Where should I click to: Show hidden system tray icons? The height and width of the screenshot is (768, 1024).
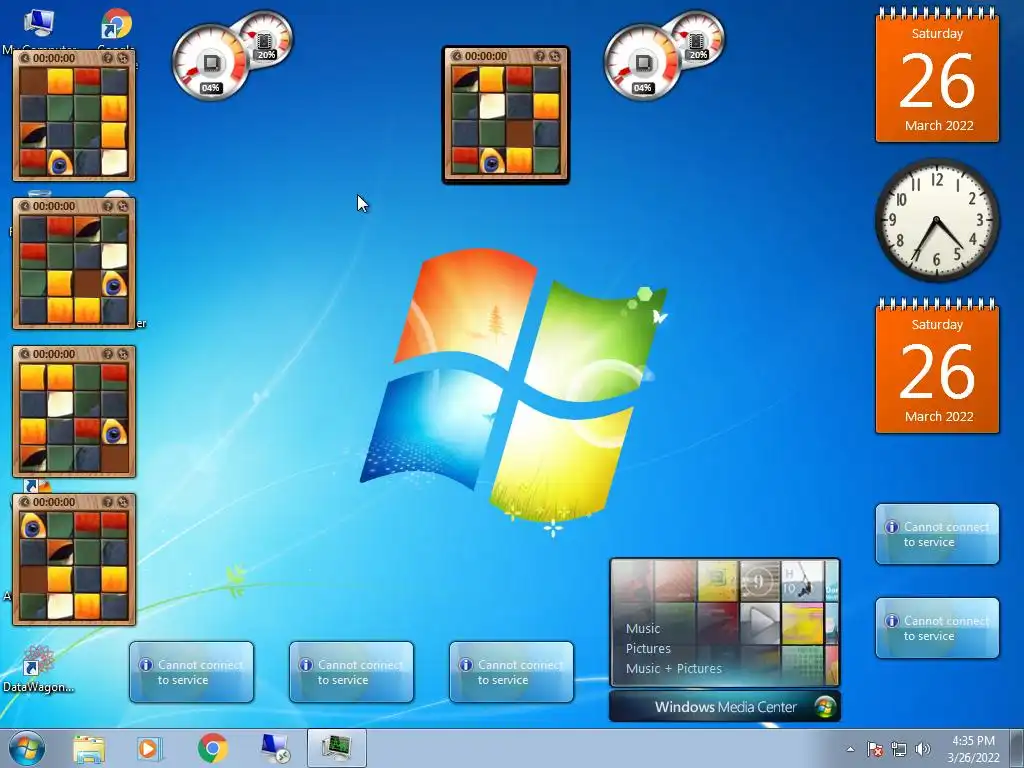[x=850, y=749]
